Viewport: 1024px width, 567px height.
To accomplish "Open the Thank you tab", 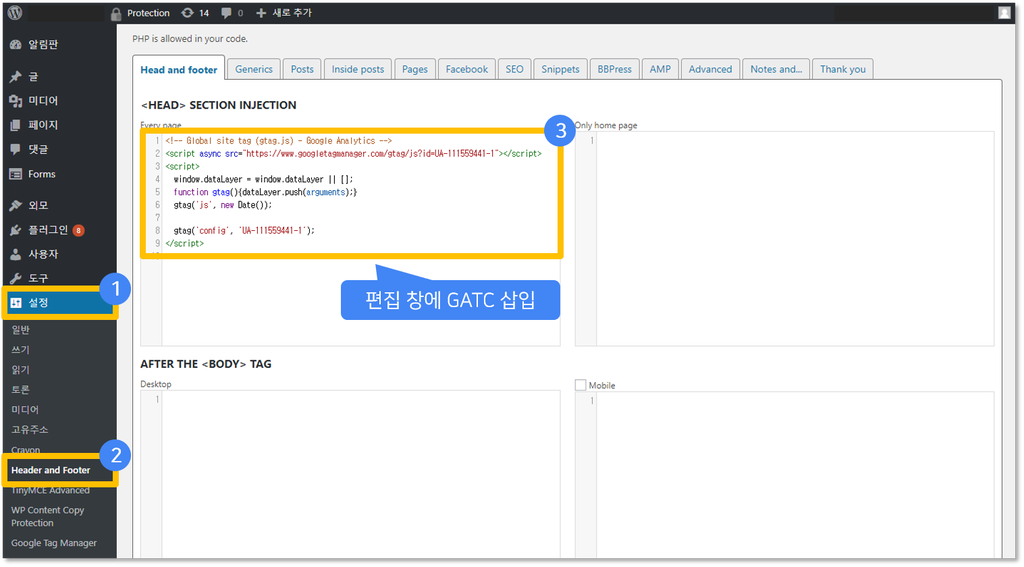I will (x=842, y=69).
